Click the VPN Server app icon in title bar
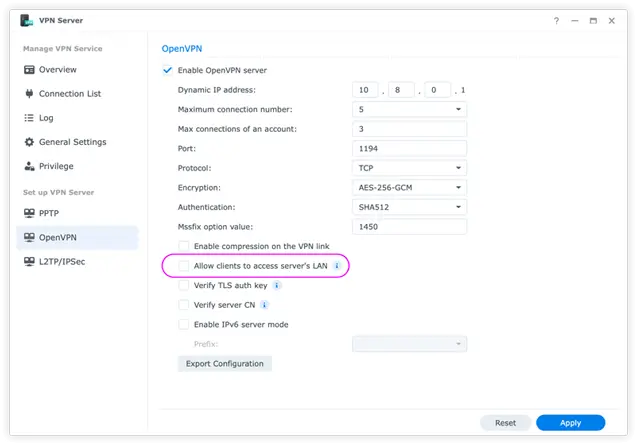This screenshot has width=636, height=444. tap(27, 21)
